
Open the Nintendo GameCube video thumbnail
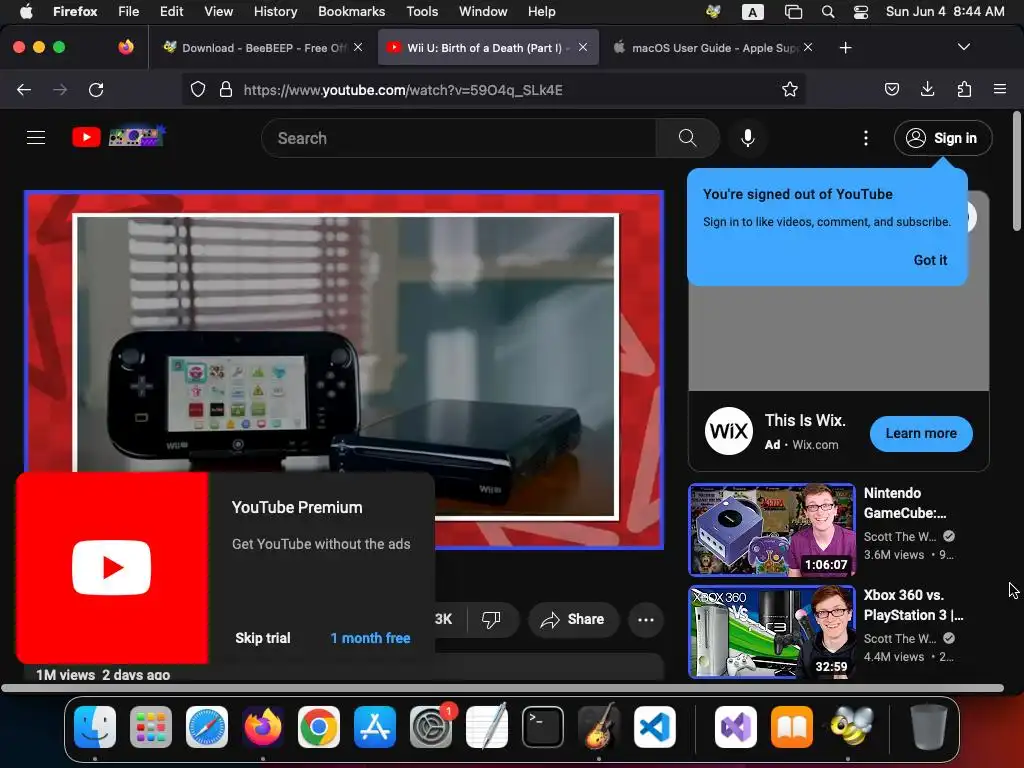(x=772, y=530)
